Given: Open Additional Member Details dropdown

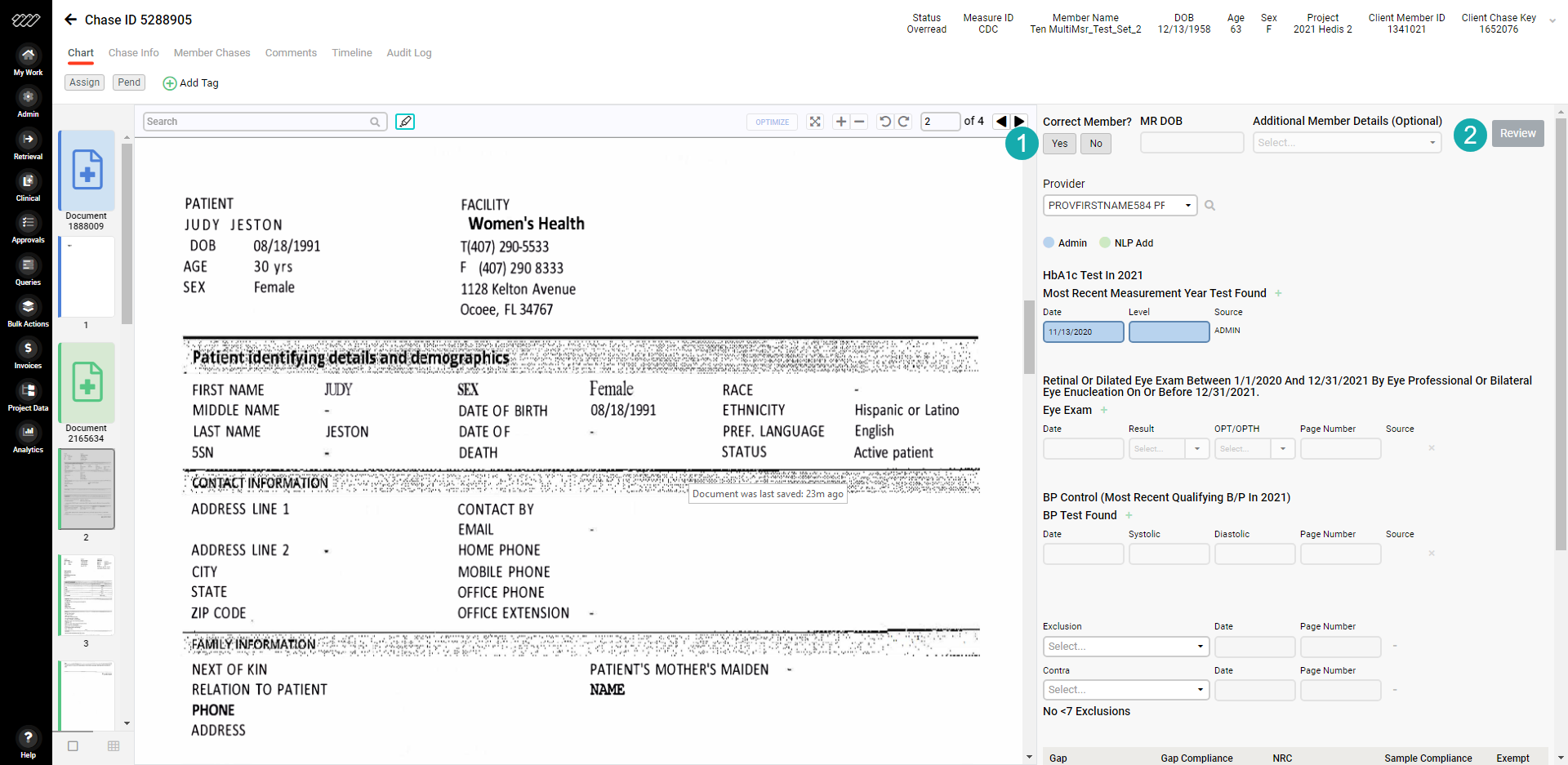Looking at the screenshot, I should [1347, 143].
